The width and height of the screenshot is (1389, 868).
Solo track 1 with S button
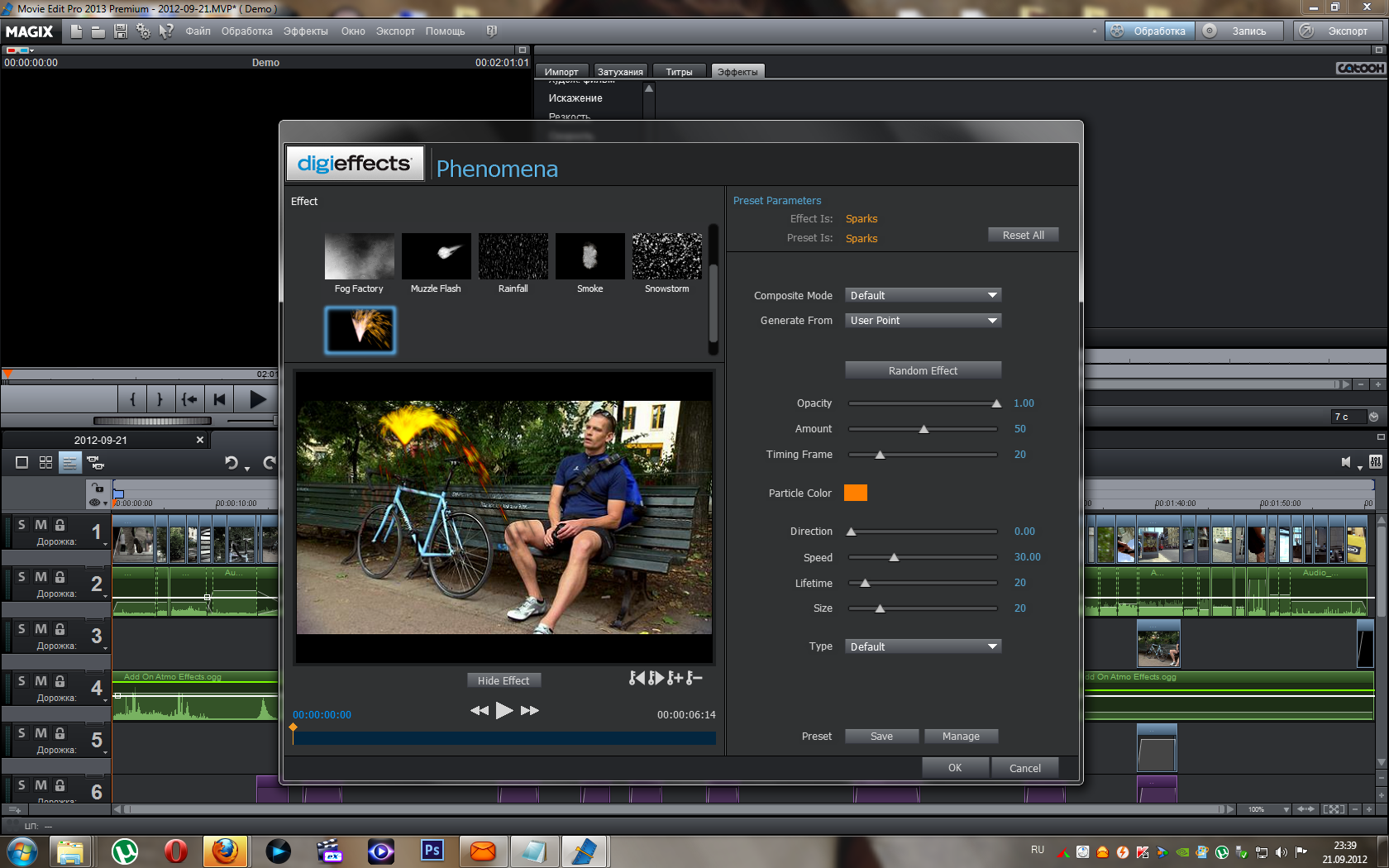click(x=21, y=525)
